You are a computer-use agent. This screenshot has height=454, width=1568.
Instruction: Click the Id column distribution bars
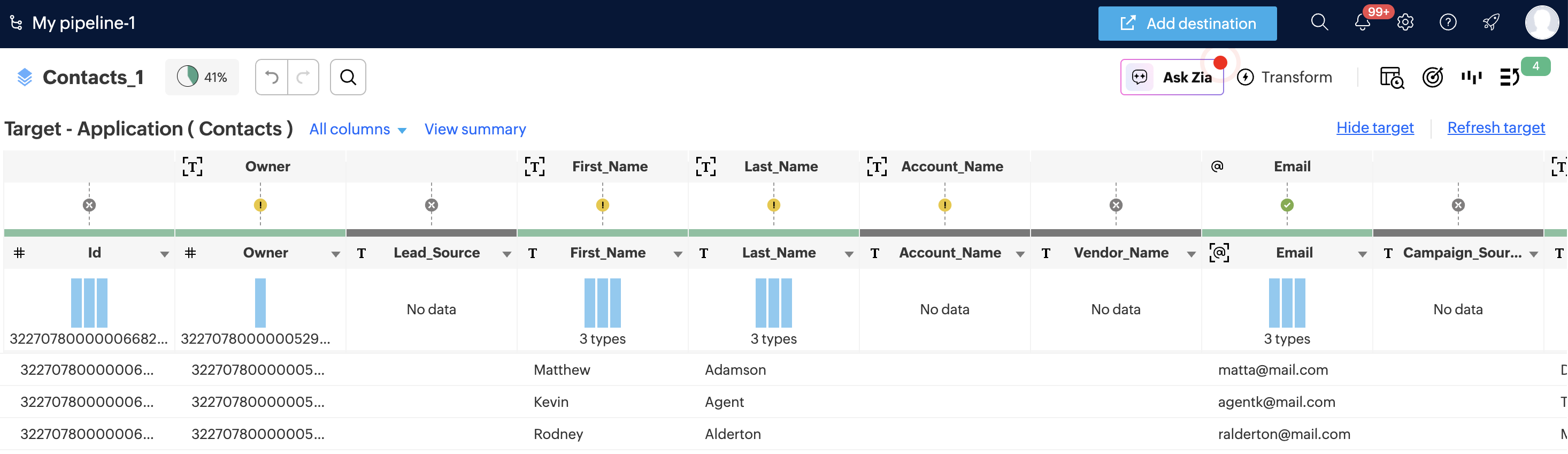(x=89, y=303)
